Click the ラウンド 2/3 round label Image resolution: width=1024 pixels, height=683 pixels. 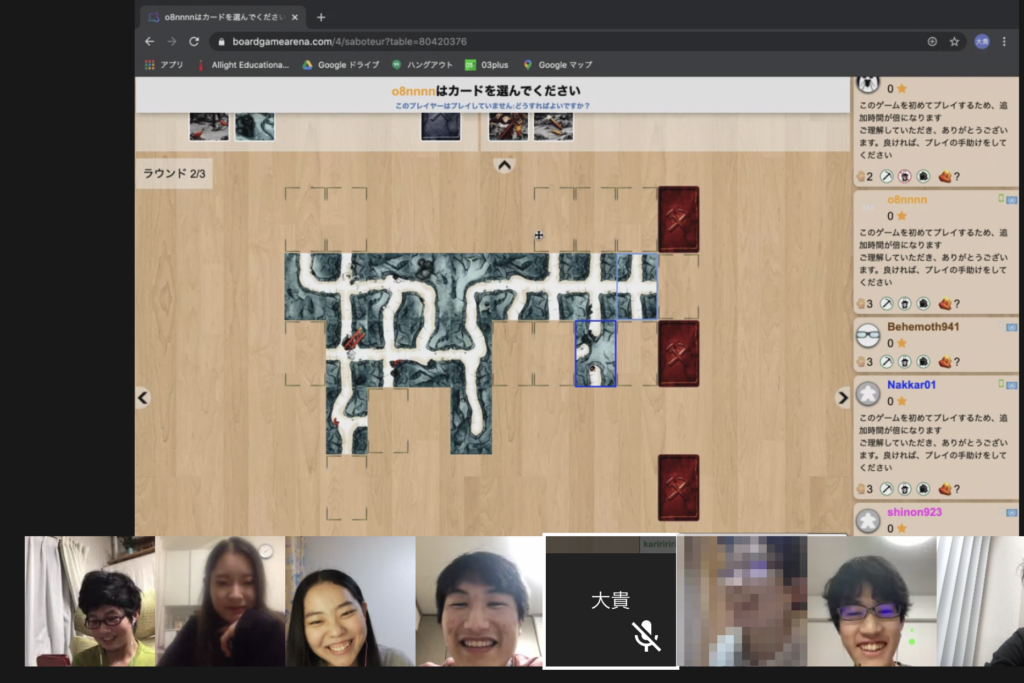[174, 173]
